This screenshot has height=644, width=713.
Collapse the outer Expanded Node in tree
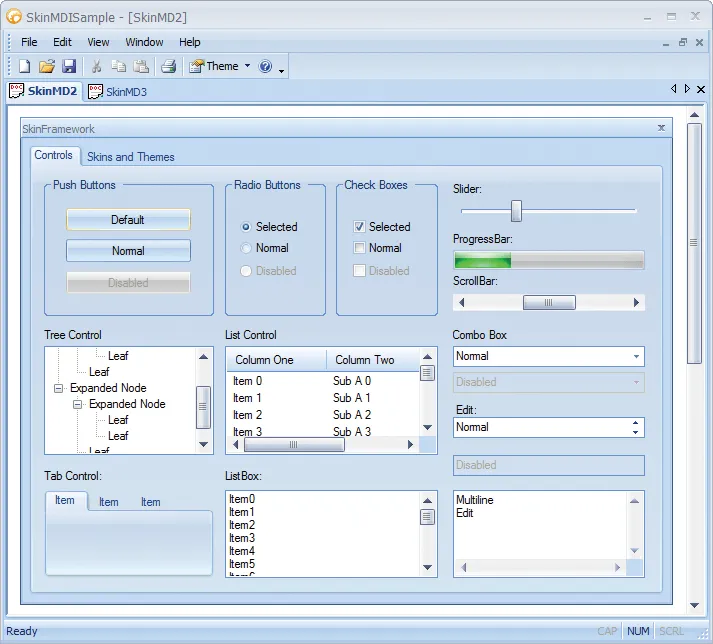58,388
